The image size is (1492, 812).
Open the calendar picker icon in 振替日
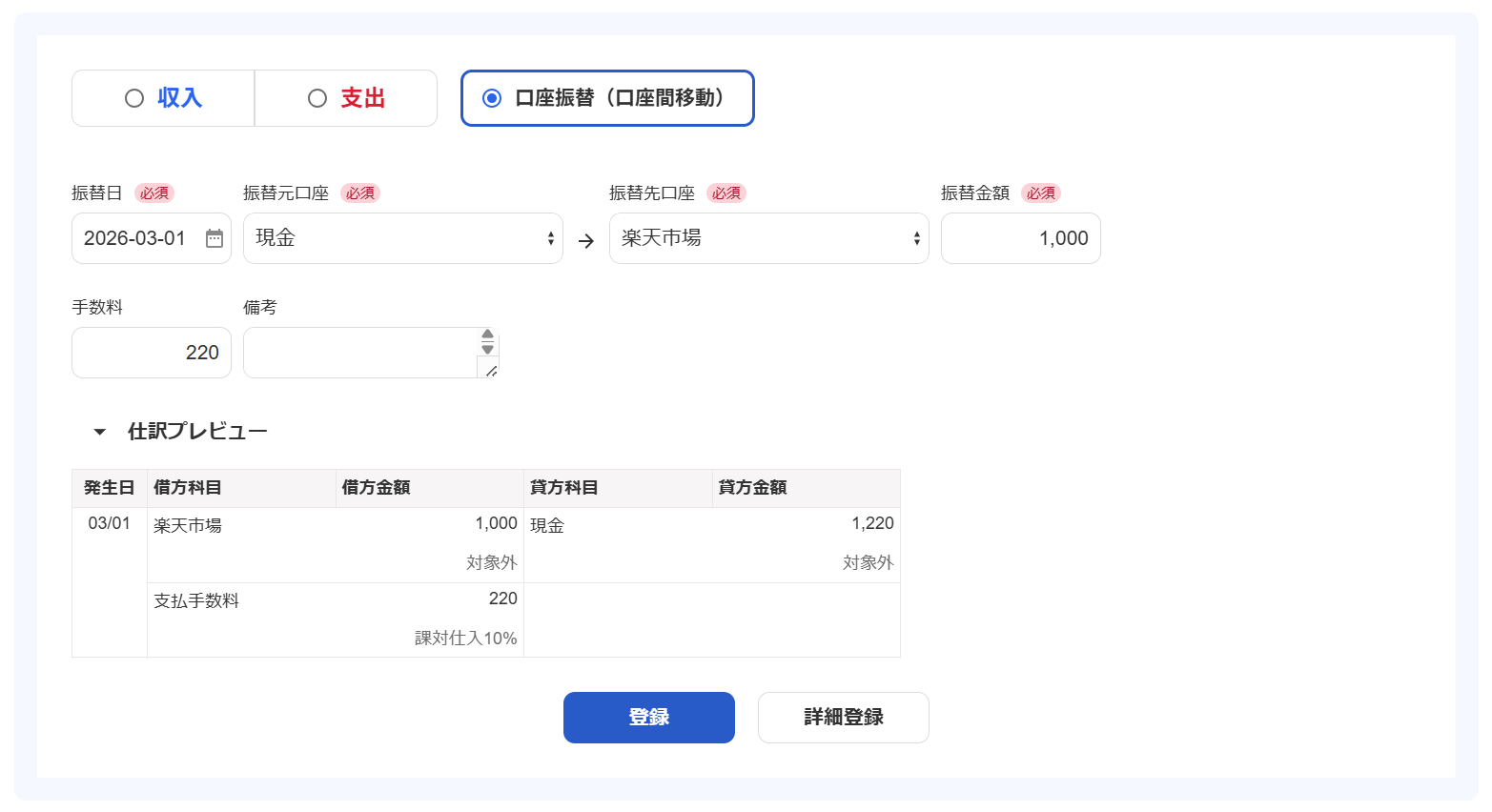coord(215,238)
